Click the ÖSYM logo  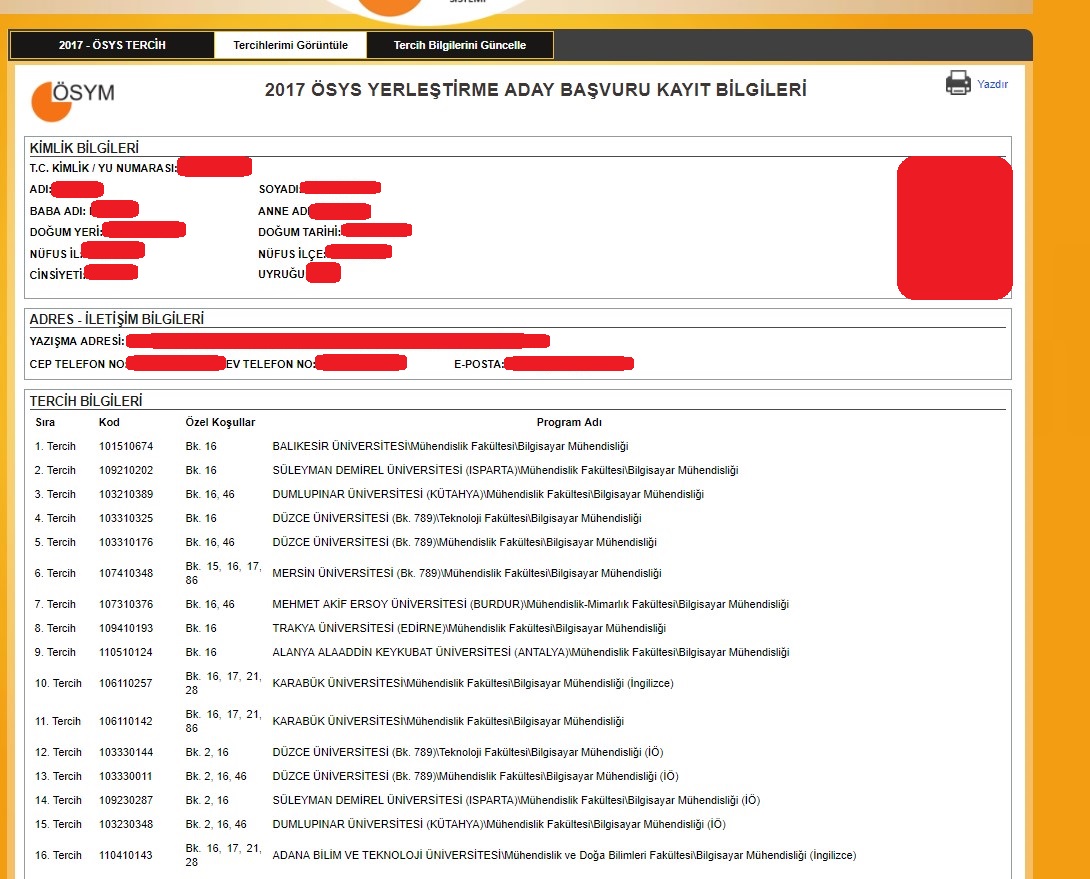pyautogui.click(x=73, y=99)
